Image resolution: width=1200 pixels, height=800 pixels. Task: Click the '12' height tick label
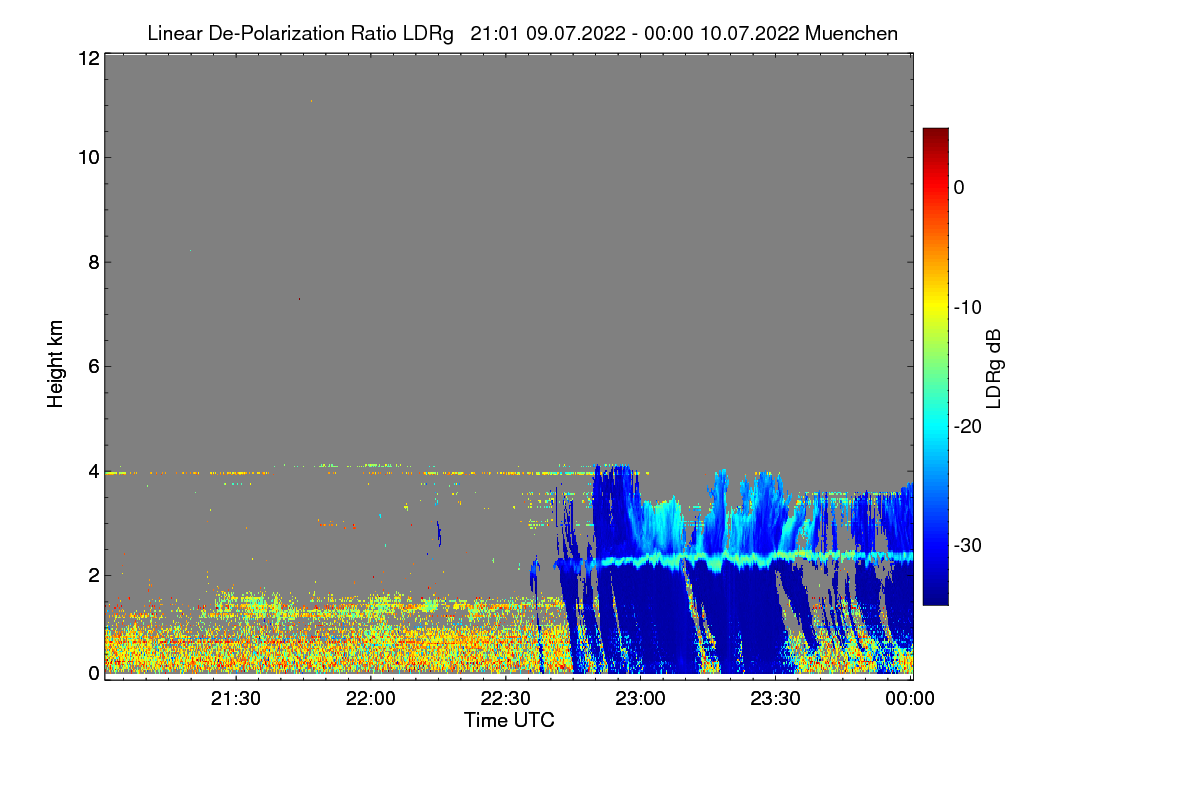tap(88, 58)
